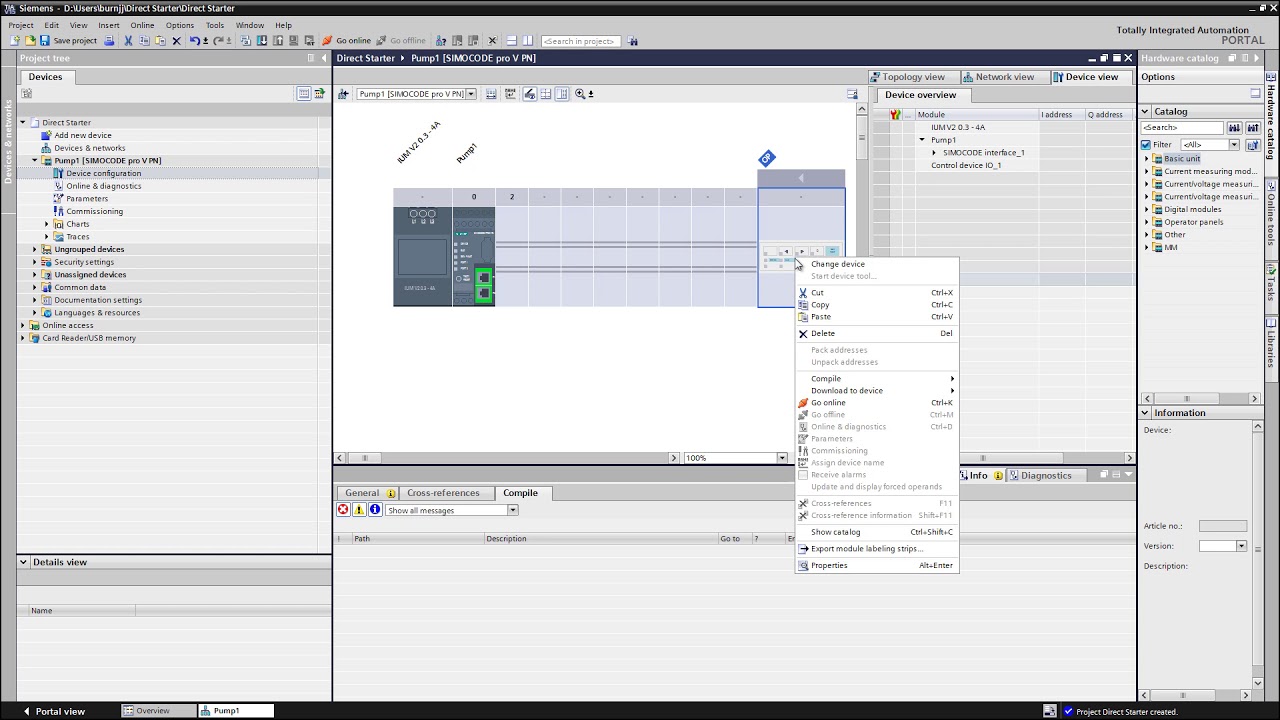
Task: Switch to Portal view
Action: (x=53, y=711)
